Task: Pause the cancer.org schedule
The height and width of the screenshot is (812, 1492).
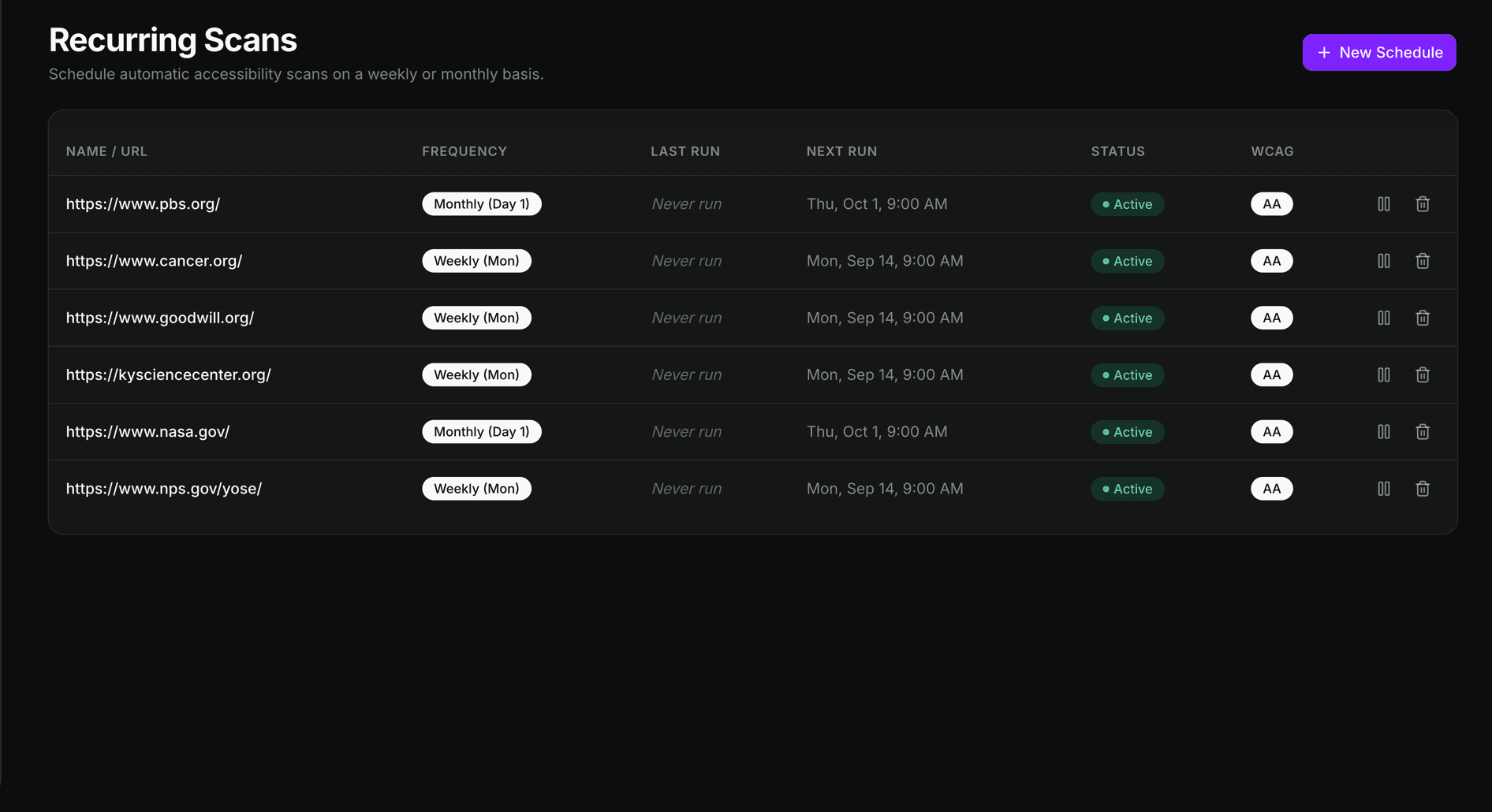Action: (1384, 261)
